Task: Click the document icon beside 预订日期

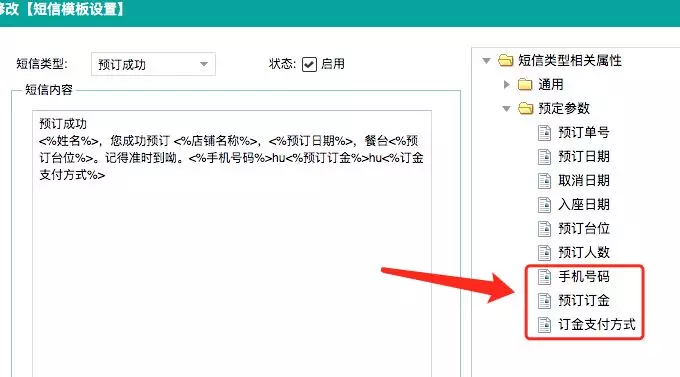Action: (544, 157)
